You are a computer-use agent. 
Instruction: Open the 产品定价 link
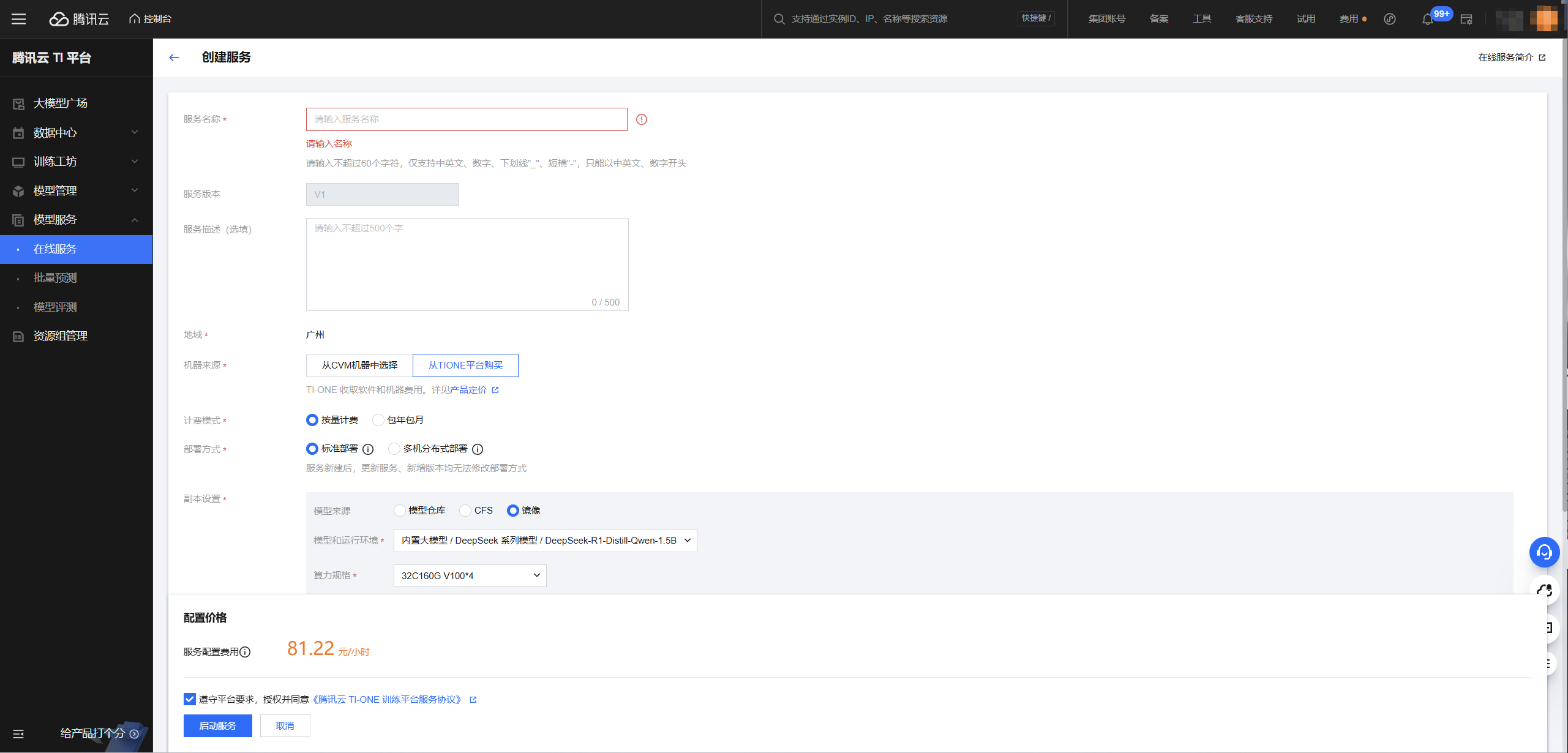coord(468,390)
